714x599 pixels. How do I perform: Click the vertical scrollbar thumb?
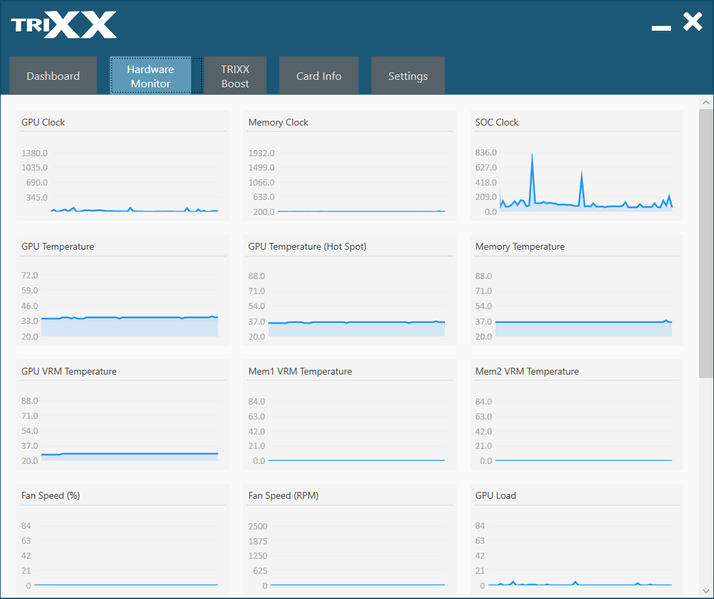pyautogui.click(x=706, y=243)
